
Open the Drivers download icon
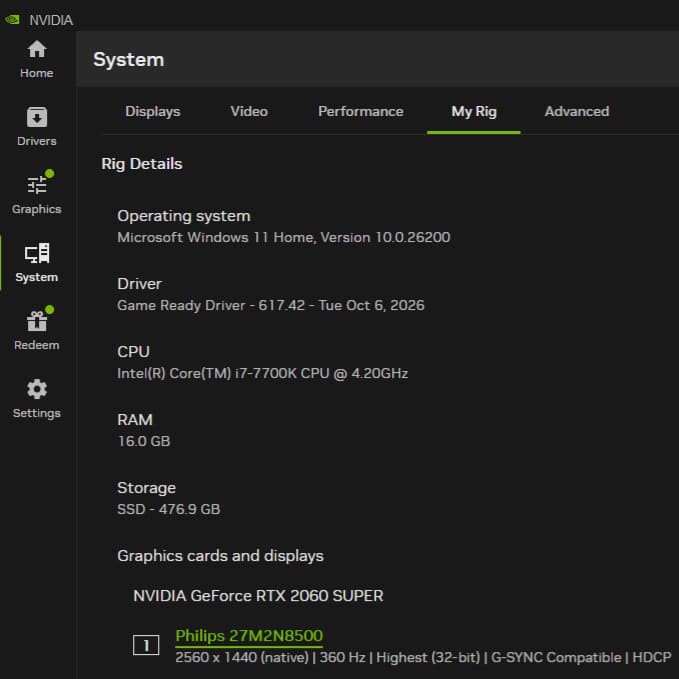(37, 117)
